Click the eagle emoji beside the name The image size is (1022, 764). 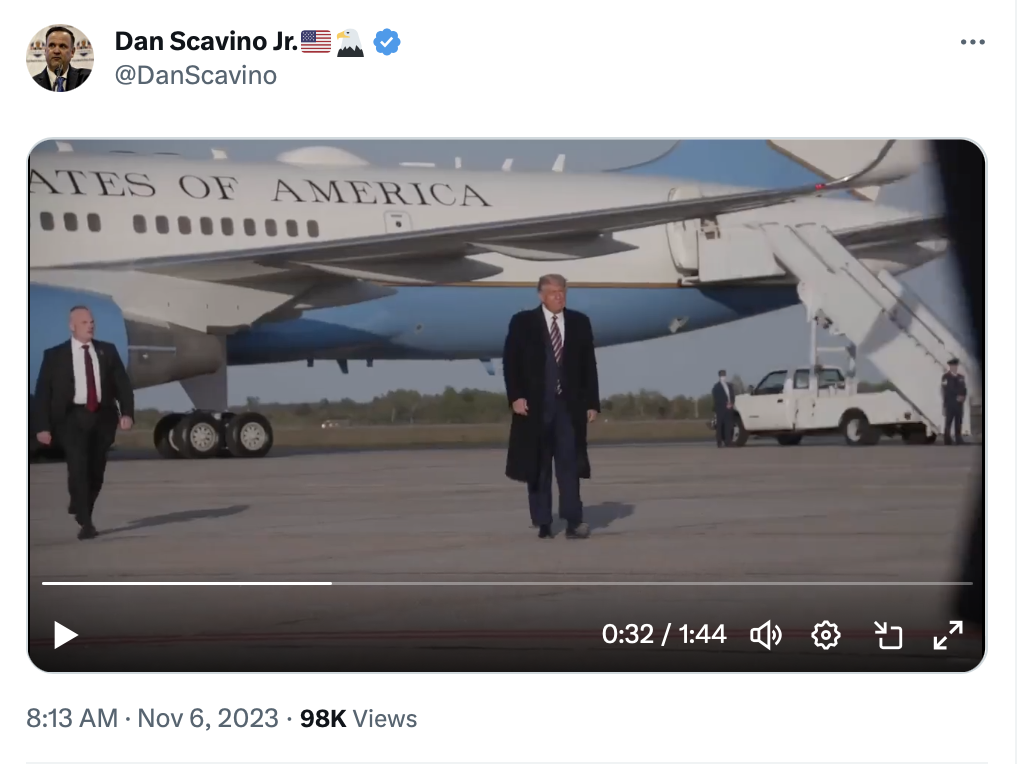[x=350, y=42]
